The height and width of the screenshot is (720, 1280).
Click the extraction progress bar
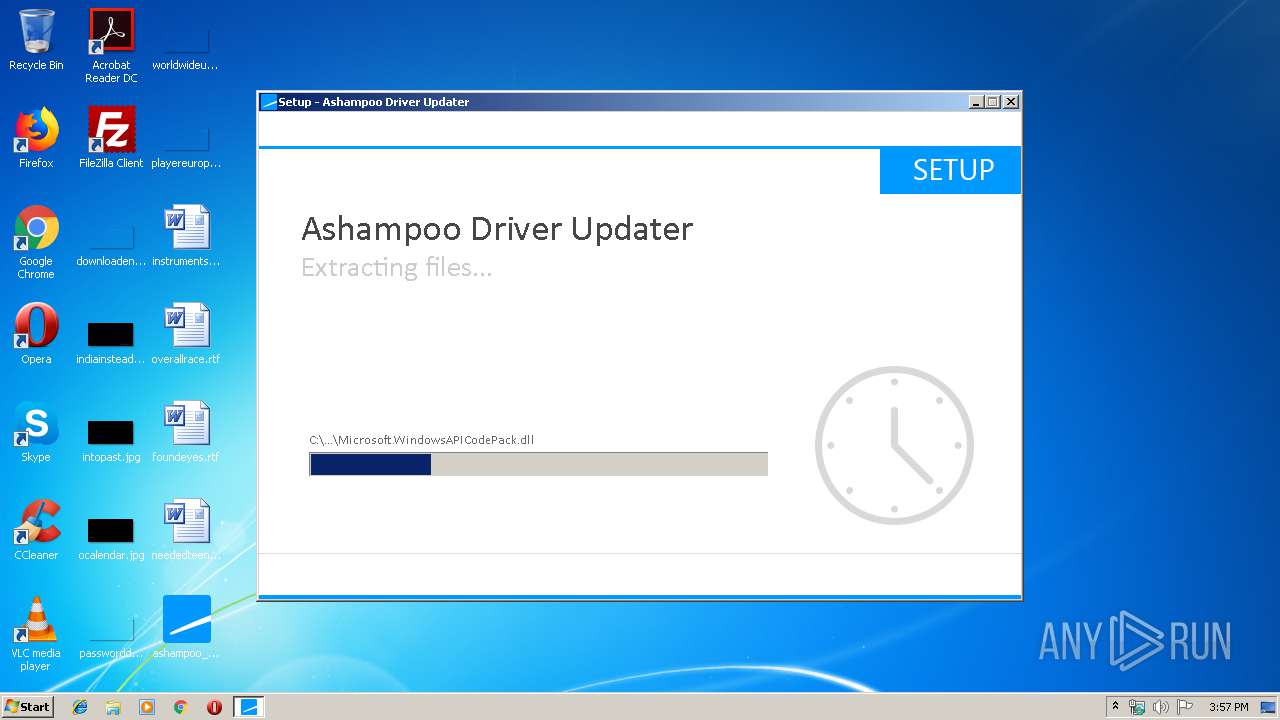coord(538,464)
